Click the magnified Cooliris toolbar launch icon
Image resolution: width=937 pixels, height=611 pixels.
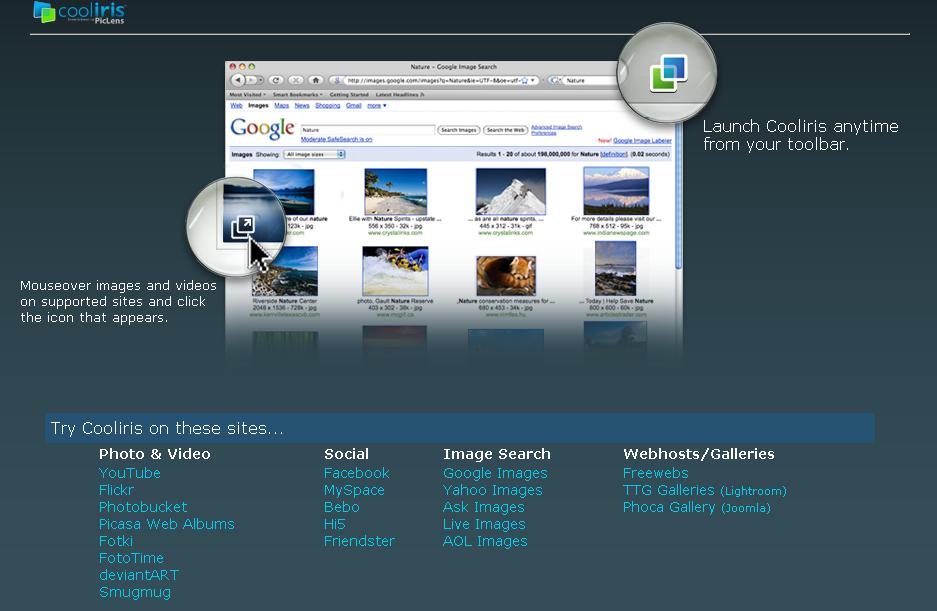(x=669, y=73)
